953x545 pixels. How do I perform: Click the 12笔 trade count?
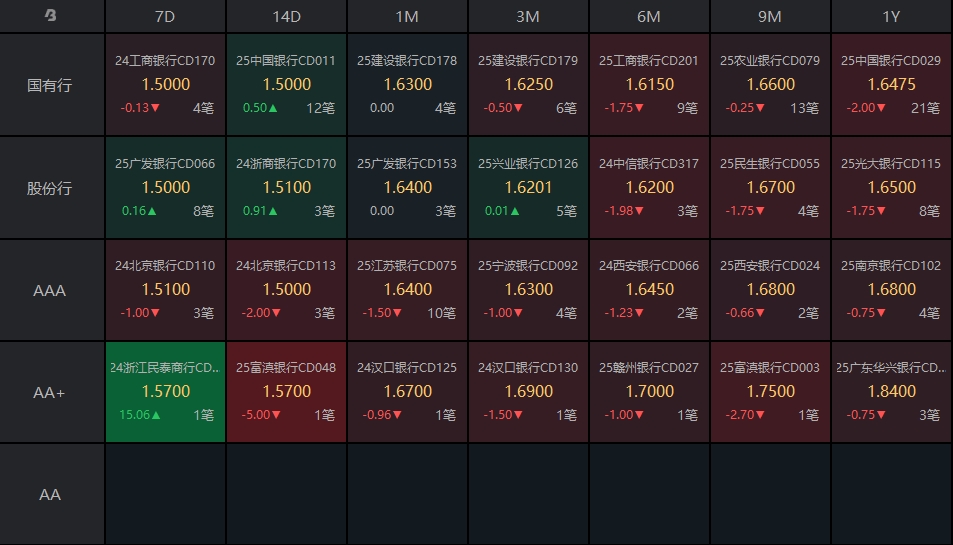(320, 108)
